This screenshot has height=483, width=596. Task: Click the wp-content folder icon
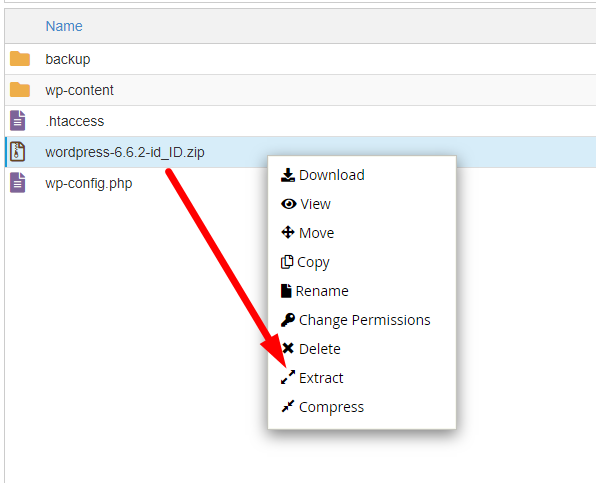pos(20,90)
